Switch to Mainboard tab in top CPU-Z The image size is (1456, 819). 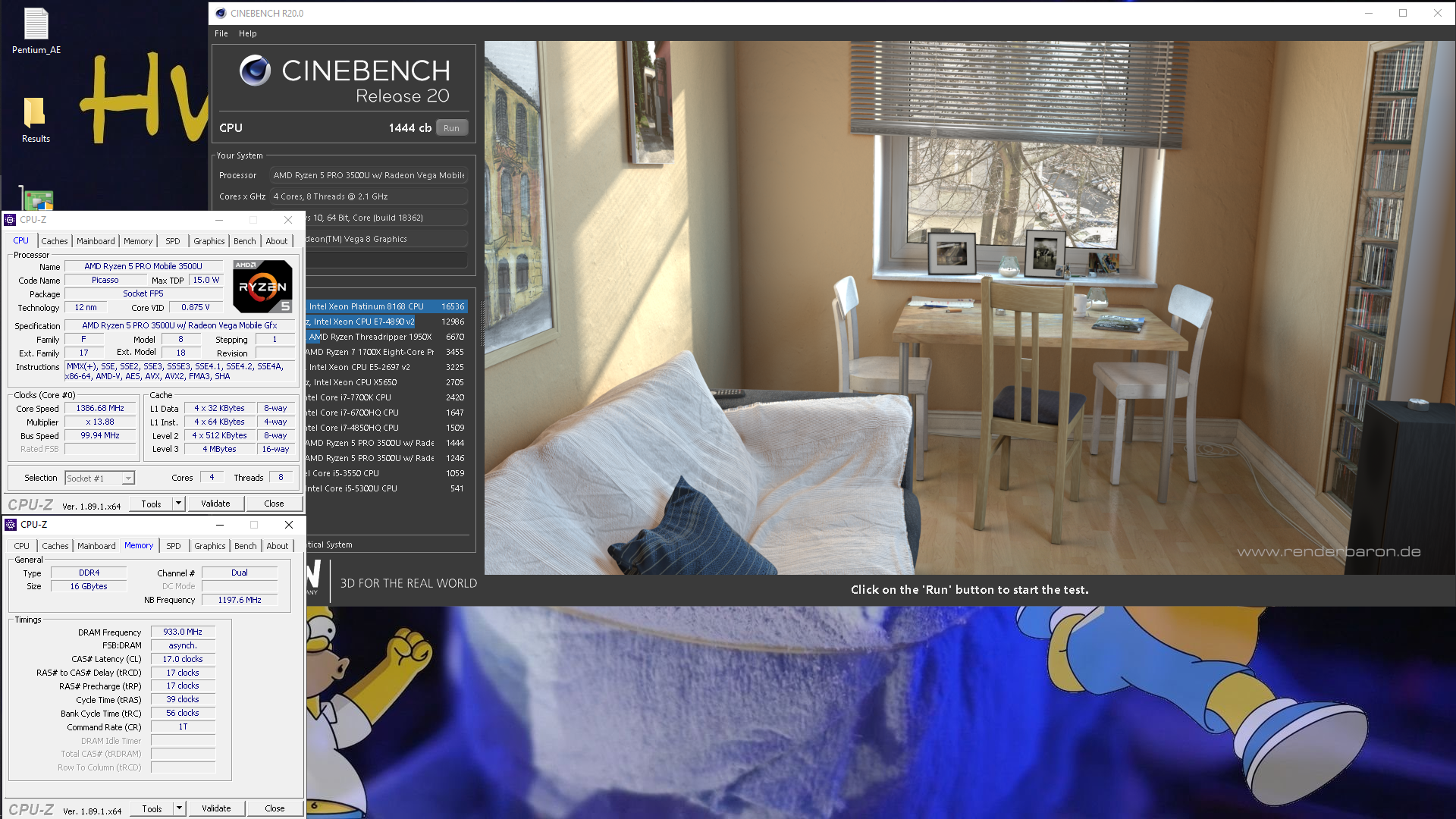(96, 241)
